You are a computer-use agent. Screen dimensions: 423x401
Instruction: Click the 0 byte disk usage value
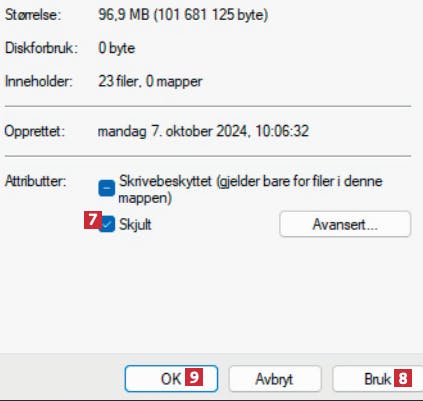click(x=117, y=48)
